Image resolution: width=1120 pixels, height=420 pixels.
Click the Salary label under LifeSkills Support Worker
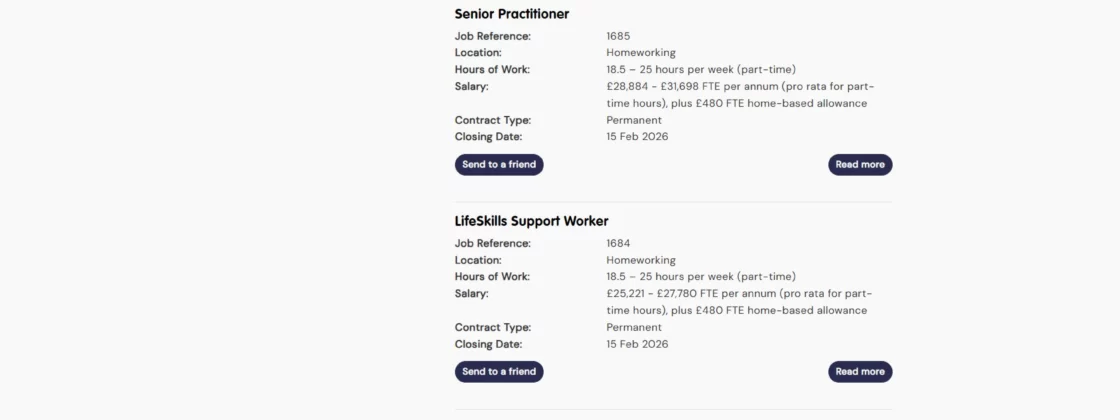tap(471, 294)
